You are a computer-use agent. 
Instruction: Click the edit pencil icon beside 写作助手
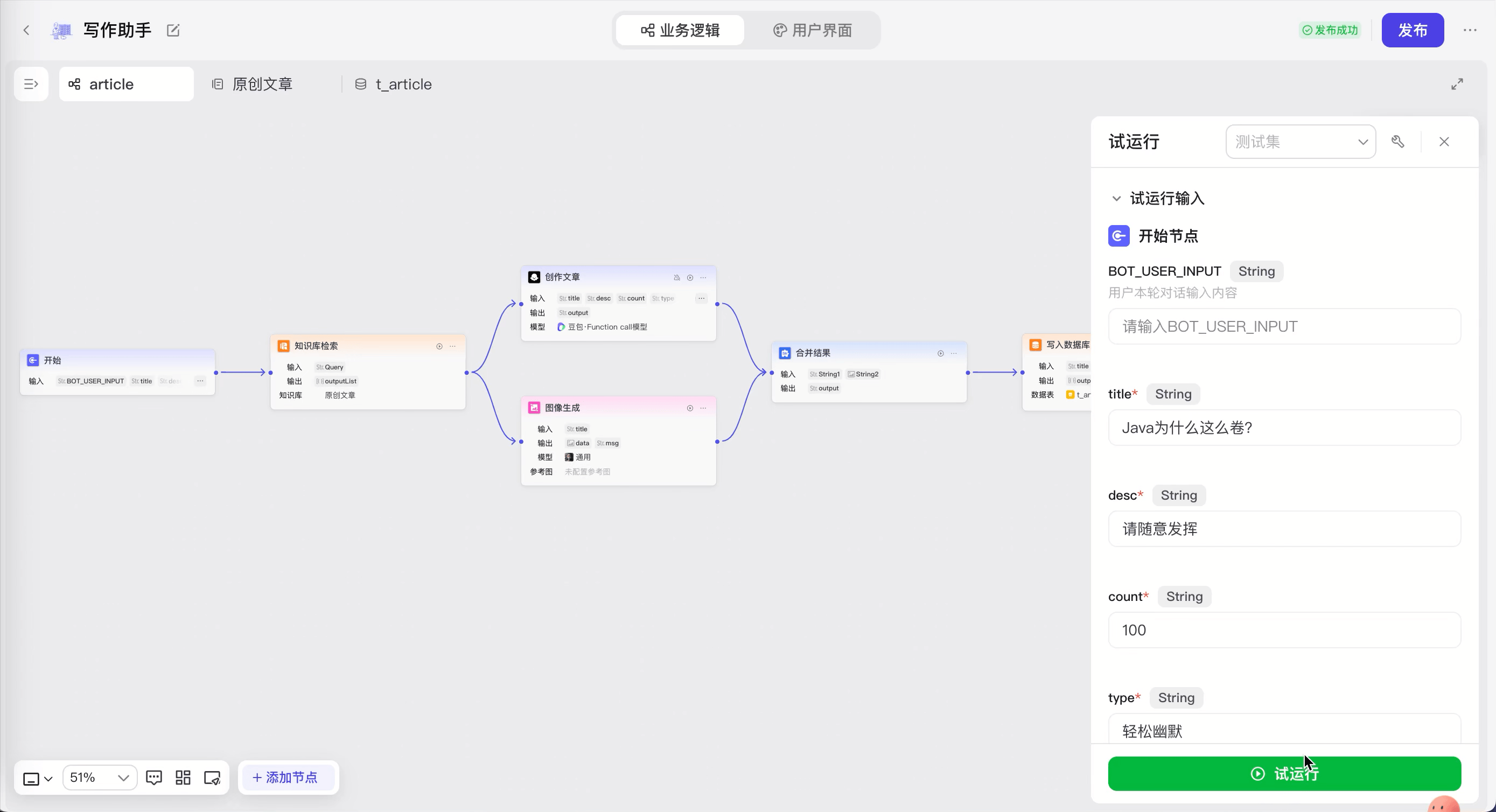(x=173, y=30)
